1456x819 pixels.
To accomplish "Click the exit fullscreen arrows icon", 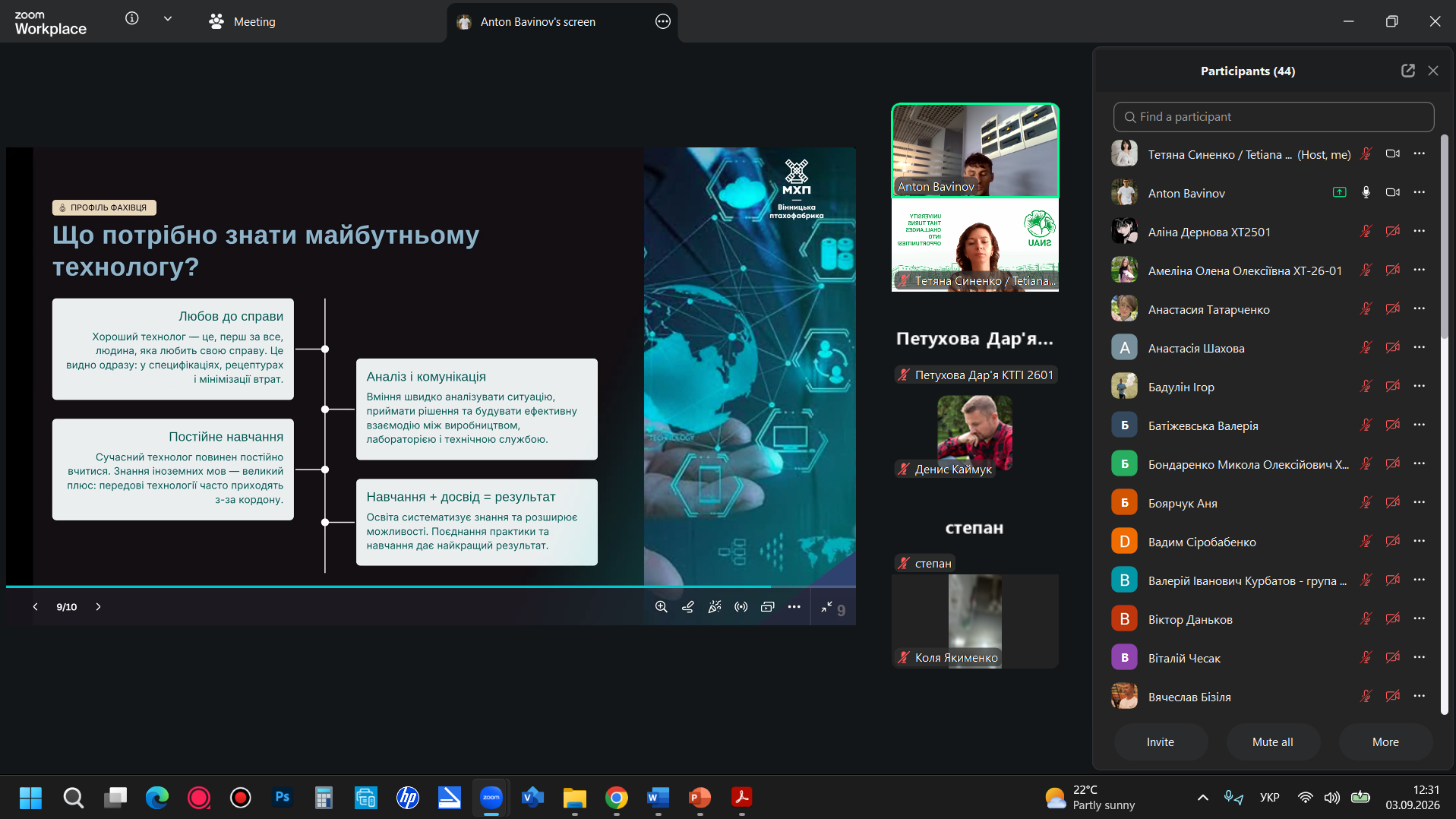I will (826, 607).
